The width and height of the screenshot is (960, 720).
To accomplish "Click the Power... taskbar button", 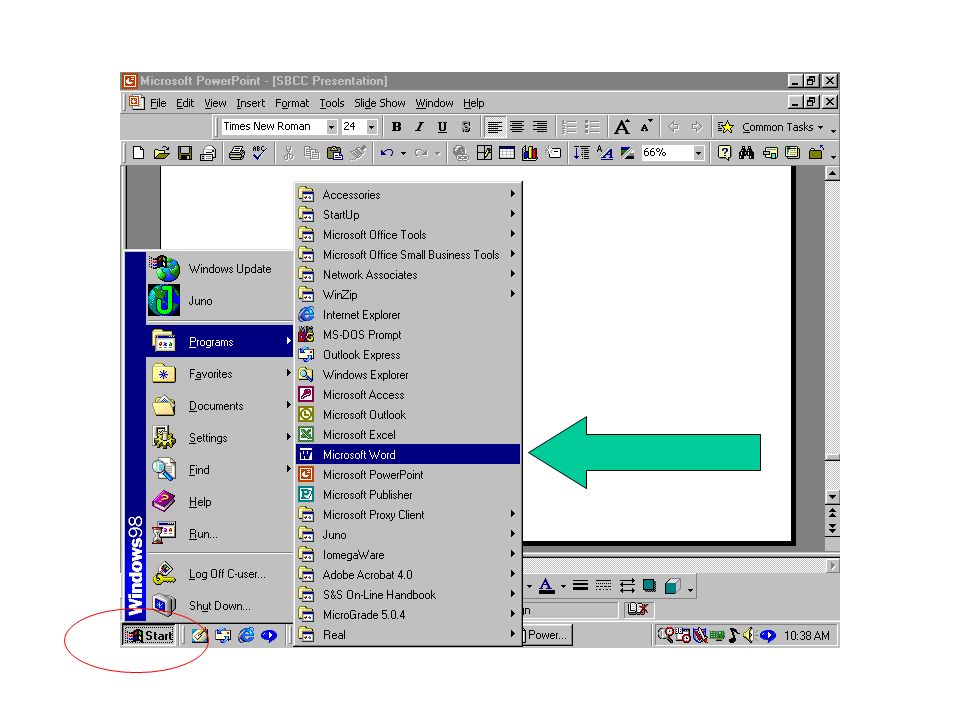I will (547, 635).
